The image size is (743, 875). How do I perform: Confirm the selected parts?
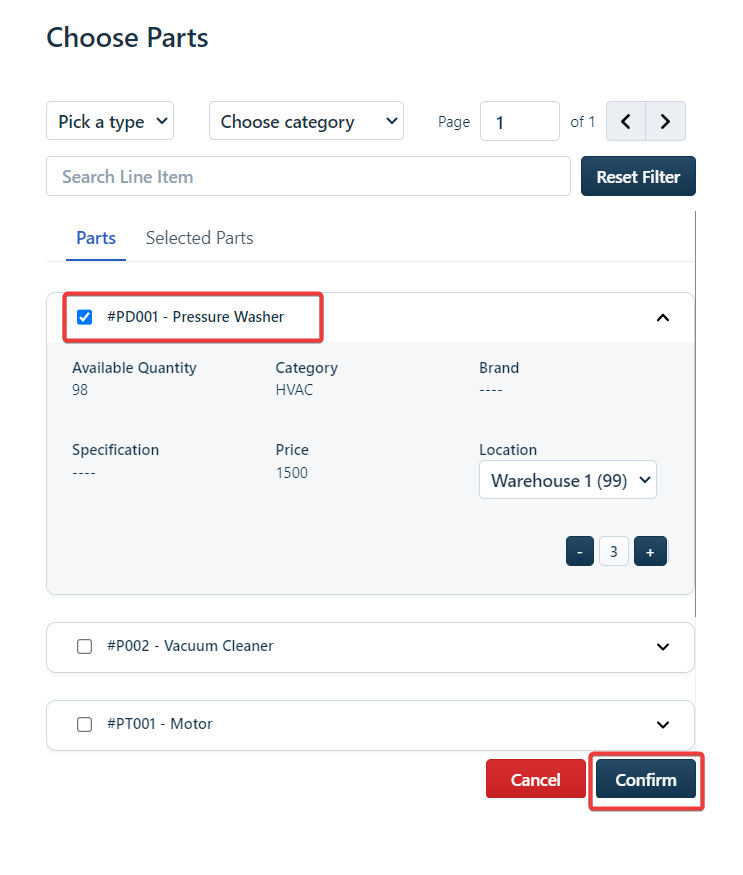coord(645,780)
